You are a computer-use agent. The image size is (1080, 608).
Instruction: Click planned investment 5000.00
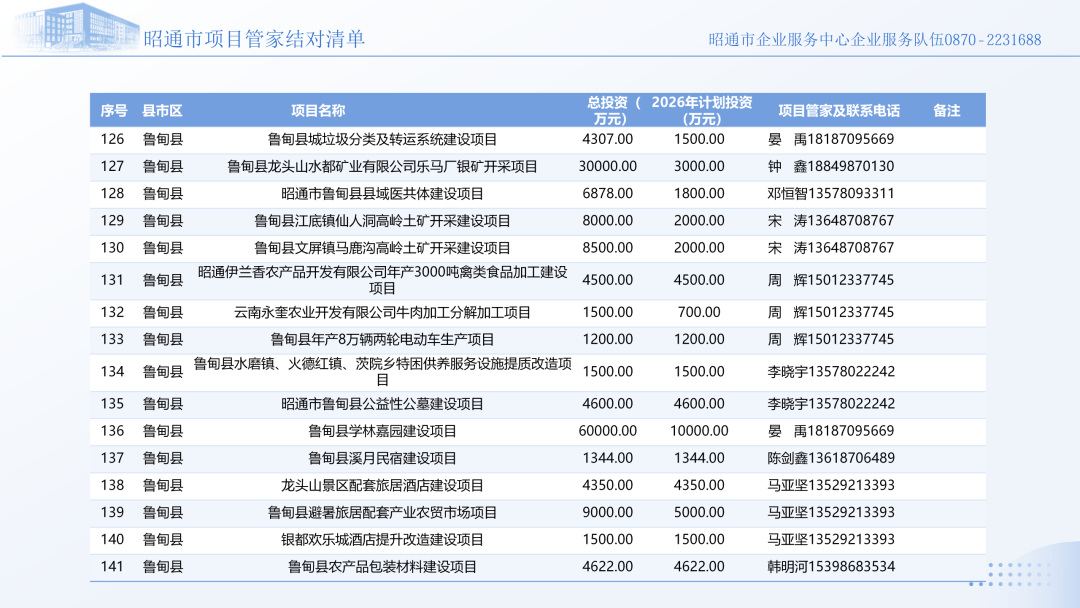(x=699, y=512)
